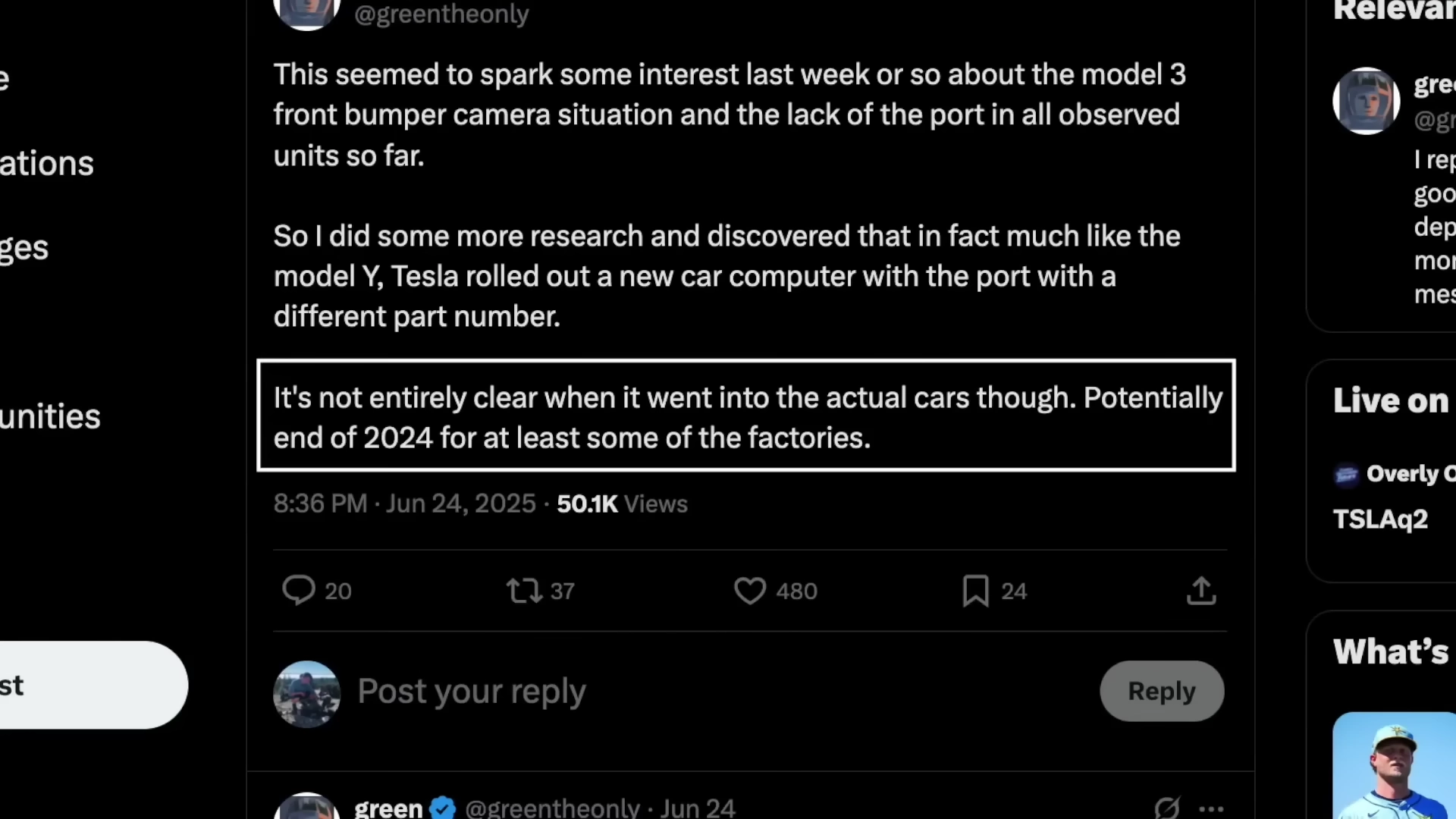
Task: Open the profile picture in the Relevant panel
Action: pyautogui.click(x=1365, y=101)
